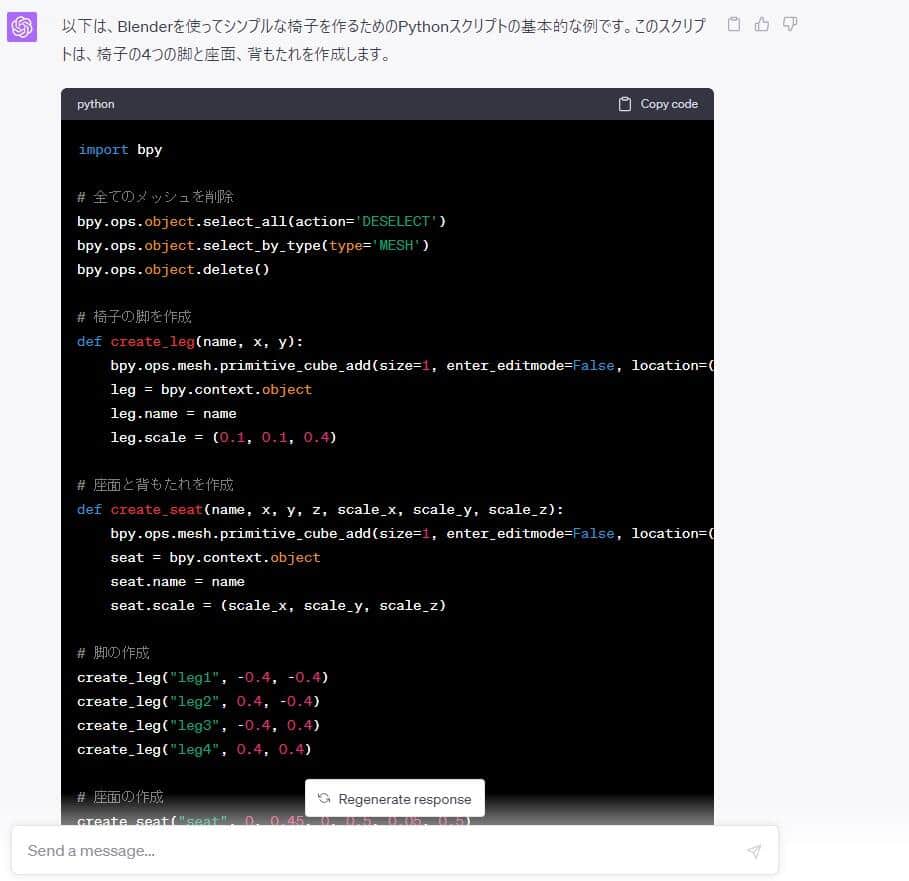The height and width of the screenshot is (881, 909).
Task: Click the def create_seat function line
Action: (320, 509)
